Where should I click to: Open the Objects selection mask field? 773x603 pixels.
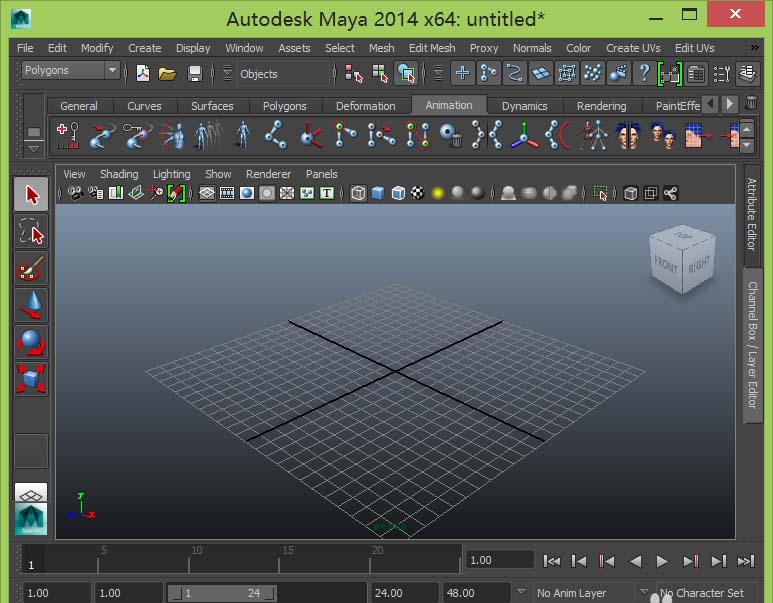pos(283,74)
